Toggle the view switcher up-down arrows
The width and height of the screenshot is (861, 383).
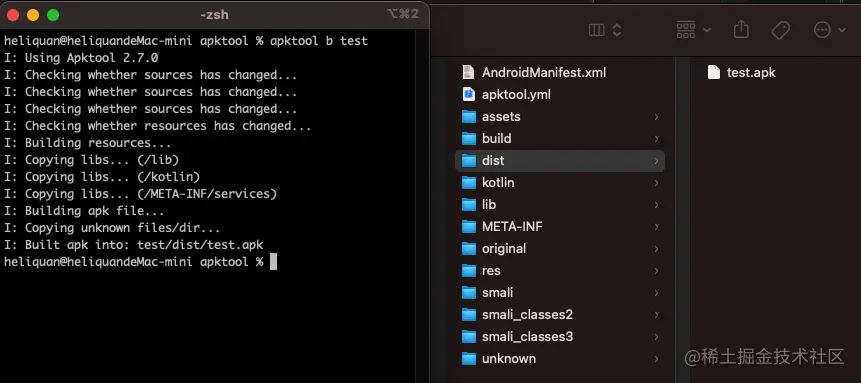click(x=617, y=30)
